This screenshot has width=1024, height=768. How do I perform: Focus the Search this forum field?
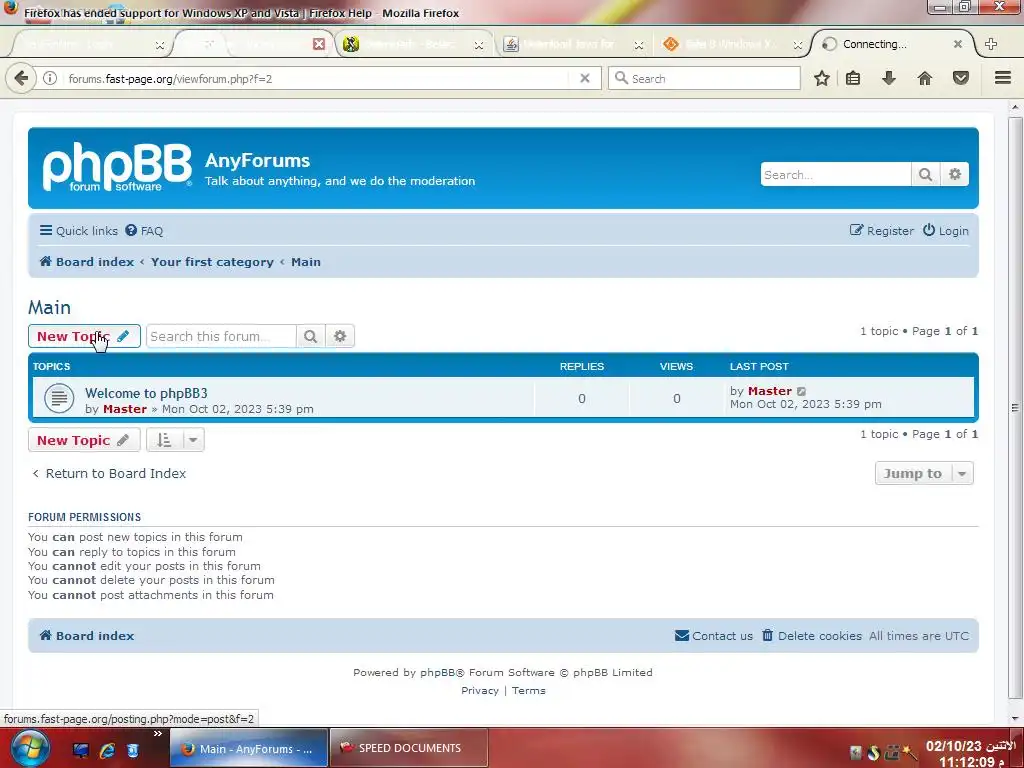[221, 336]
